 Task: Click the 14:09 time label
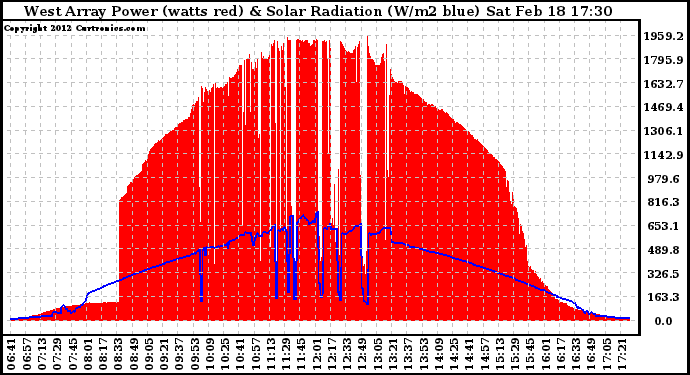(x=438, y=354)
